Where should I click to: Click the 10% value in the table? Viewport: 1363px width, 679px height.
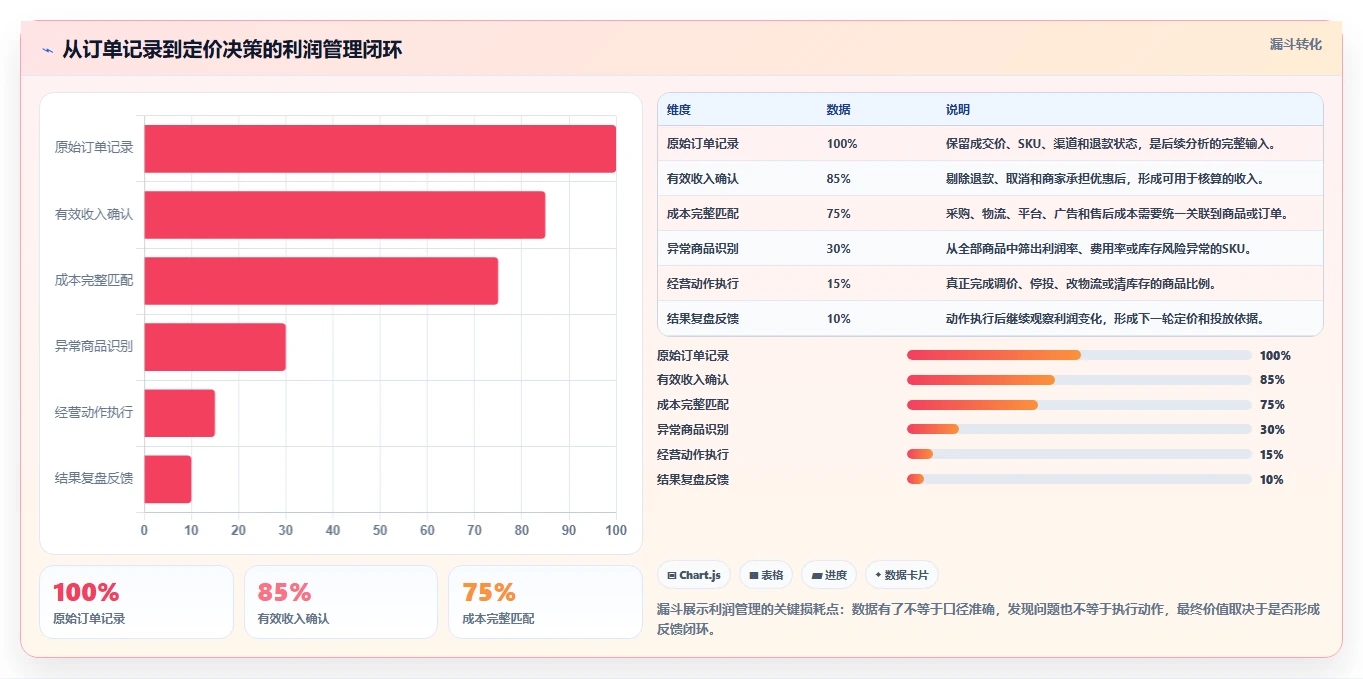point(839,319)
